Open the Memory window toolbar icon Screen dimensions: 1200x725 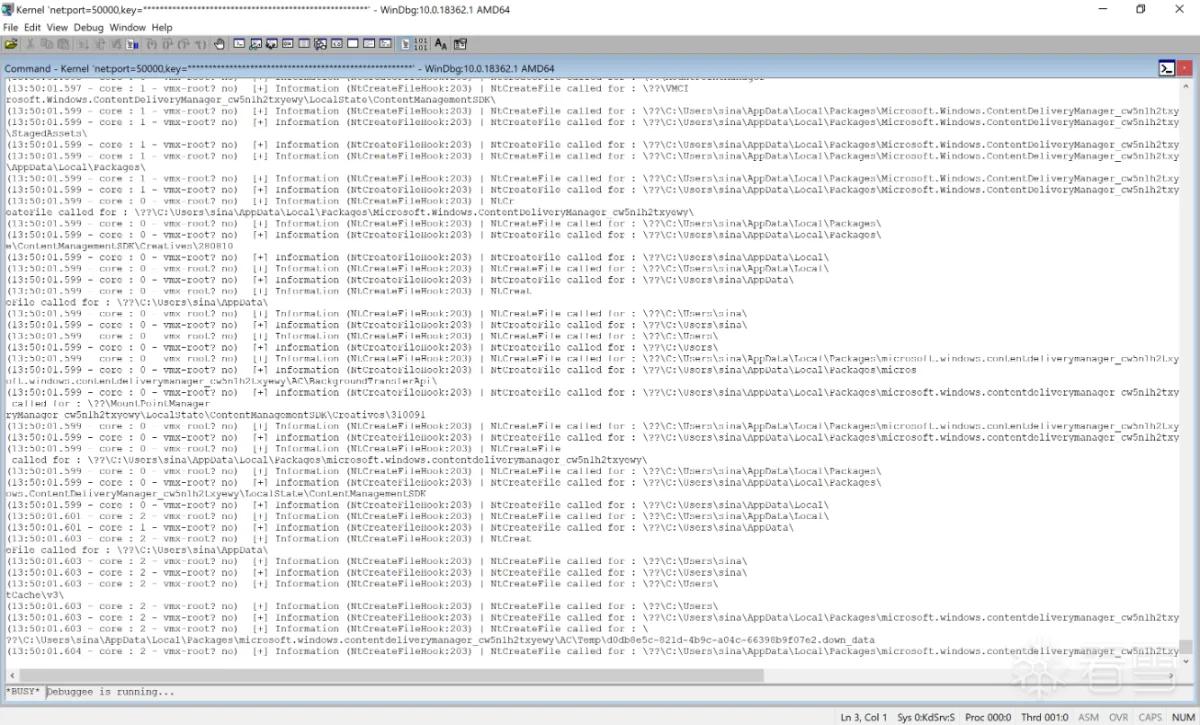(x=304, y=44)
